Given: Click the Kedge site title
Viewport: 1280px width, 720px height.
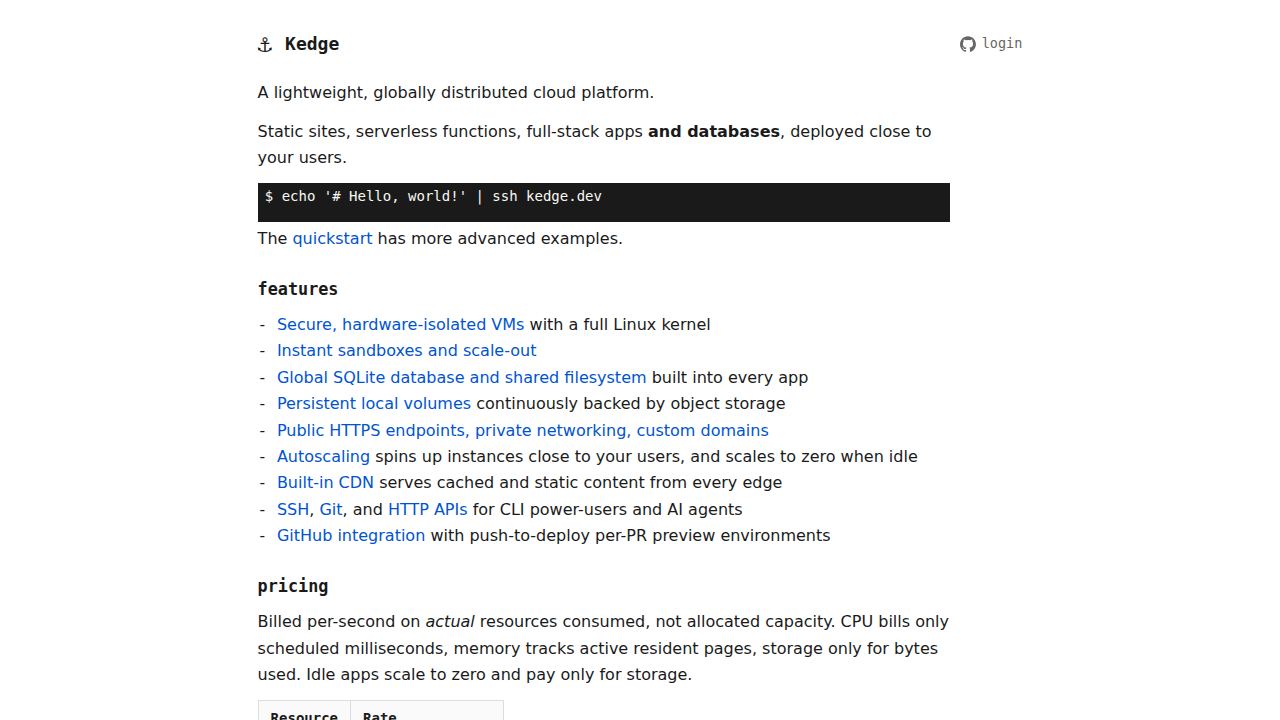Looking at the screenshot, I should pos(312,44).
